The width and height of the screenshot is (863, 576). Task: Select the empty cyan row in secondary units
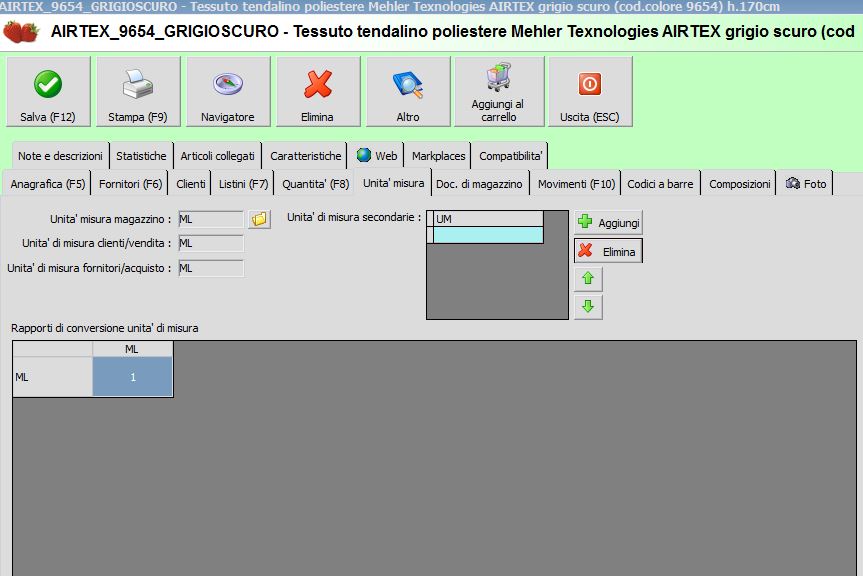click(x=488, y=235)
